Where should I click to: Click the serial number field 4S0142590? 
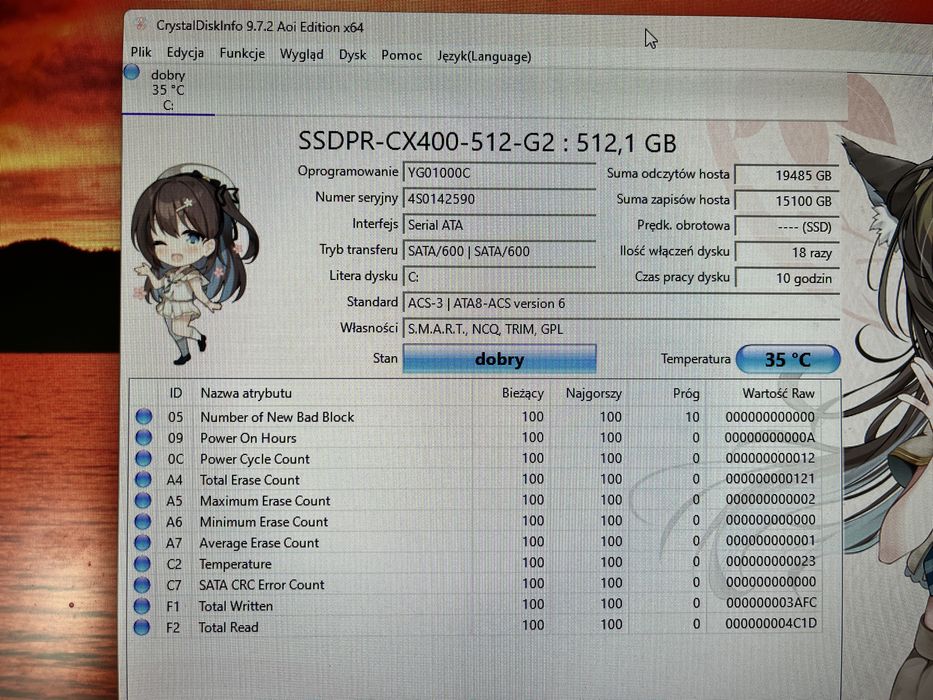[x=499, y=199]
